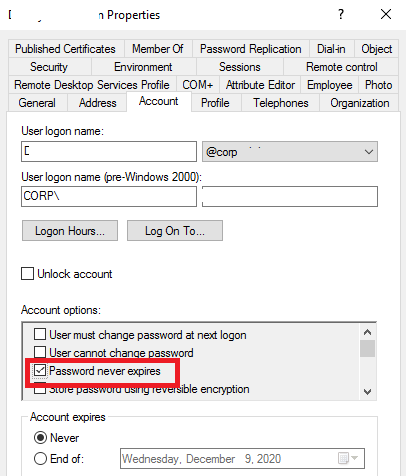Viewport: 406px width, 476px height.
Task: Select the End of expiry option
Action: [x=40, y=459]
